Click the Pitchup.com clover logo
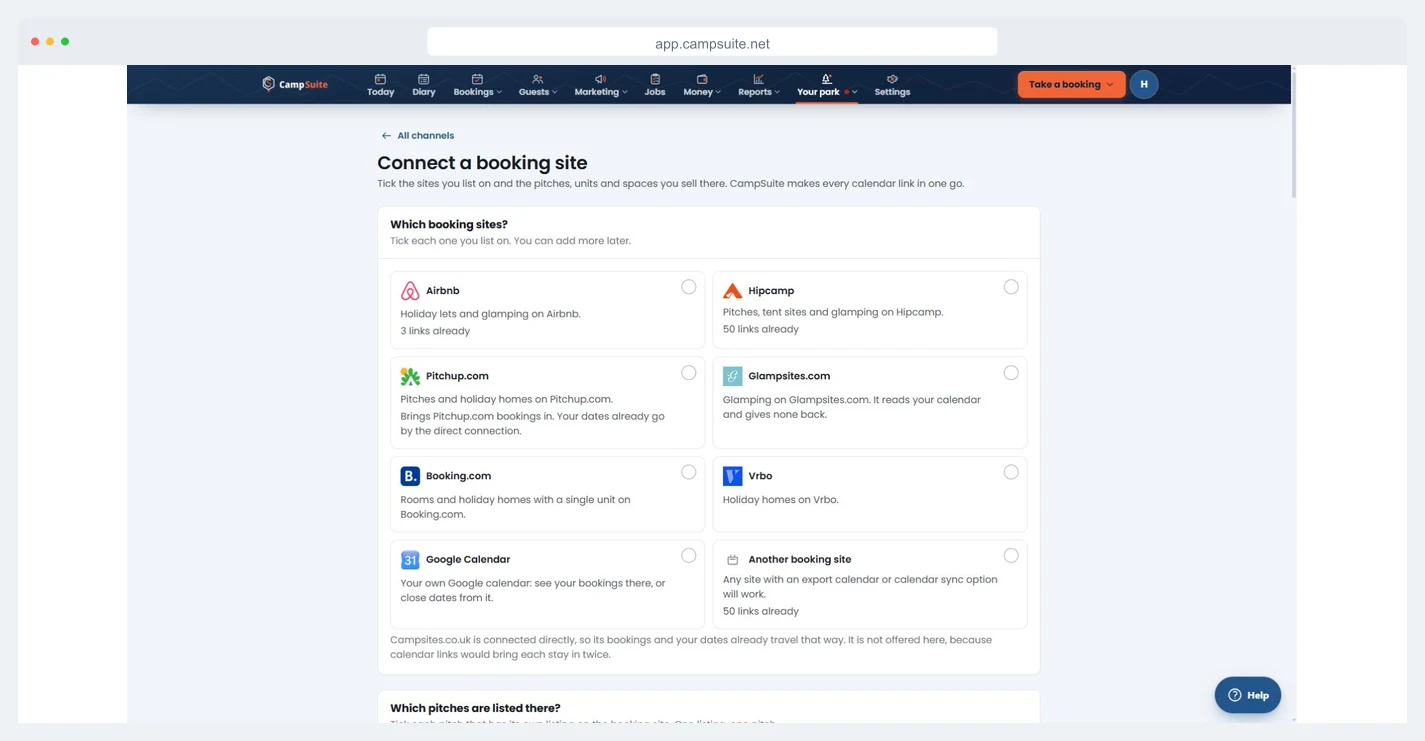Image resolution: width=1425 pixels, height=741 pixels. pos(410,376)
